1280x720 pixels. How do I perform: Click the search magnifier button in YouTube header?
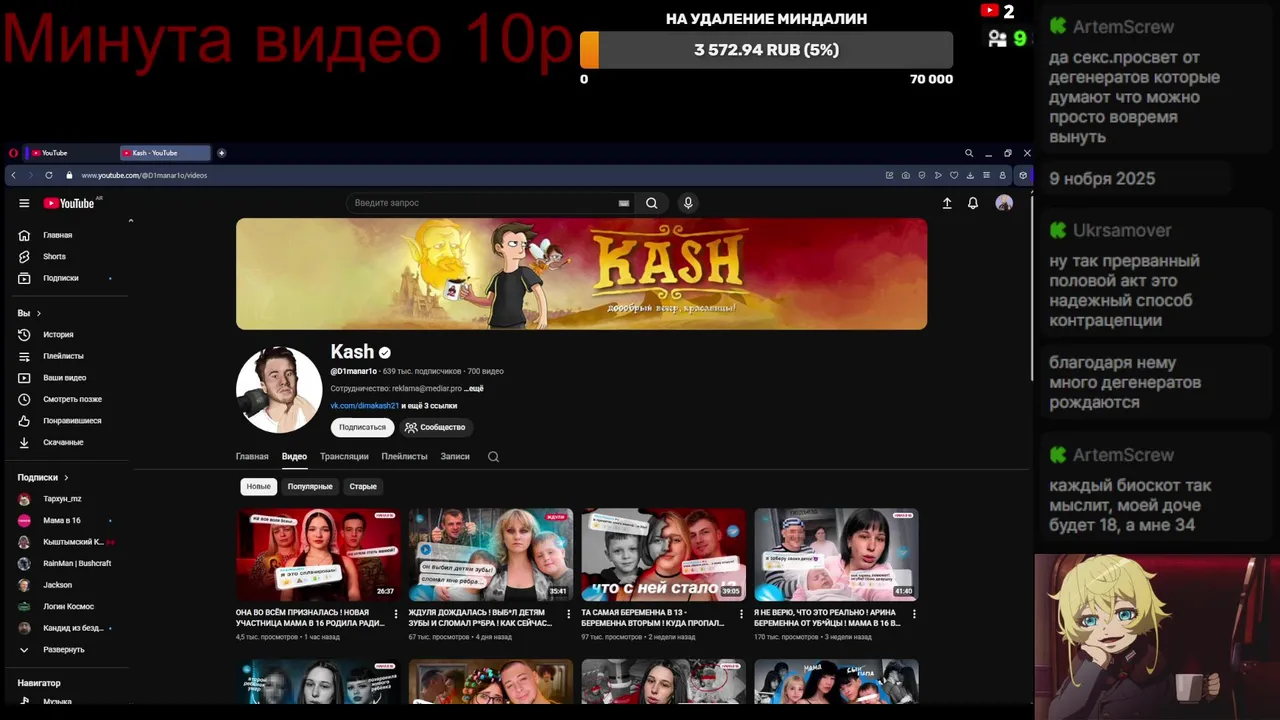click(651, 203)
